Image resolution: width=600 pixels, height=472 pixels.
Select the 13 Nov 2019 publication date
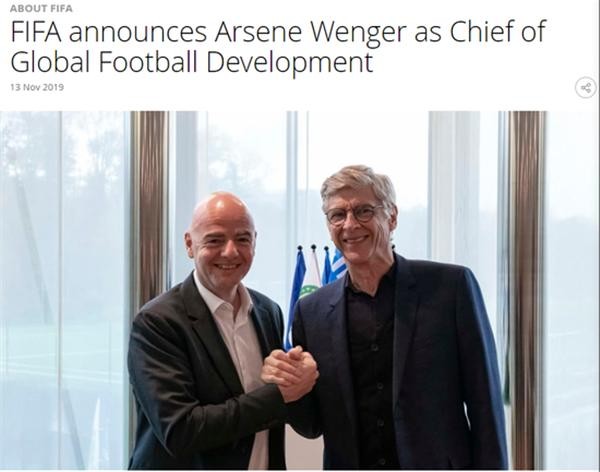click(37, 87)
